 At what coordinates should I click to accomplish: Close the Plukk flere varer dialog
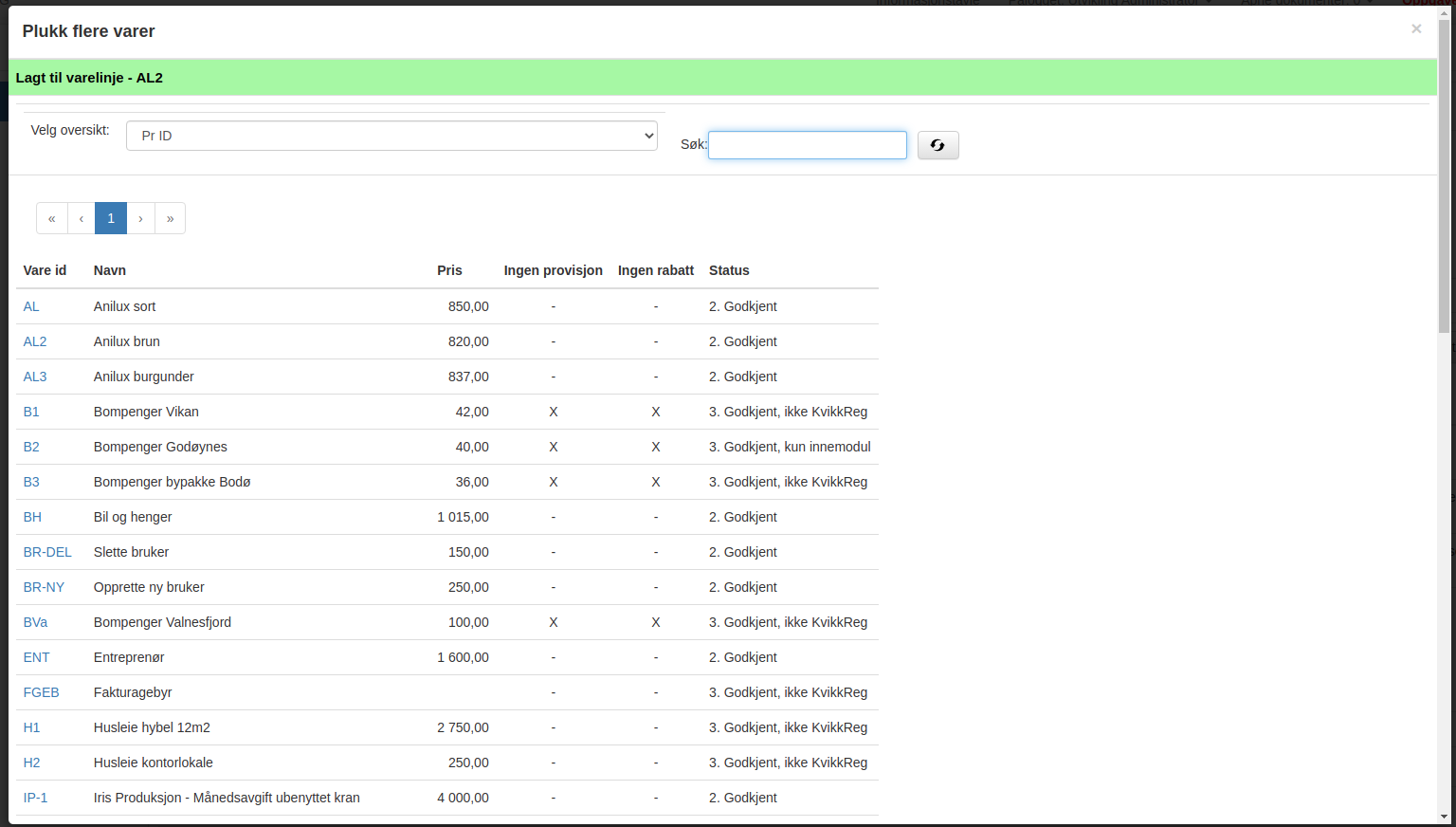click(x=1416, y=29)
